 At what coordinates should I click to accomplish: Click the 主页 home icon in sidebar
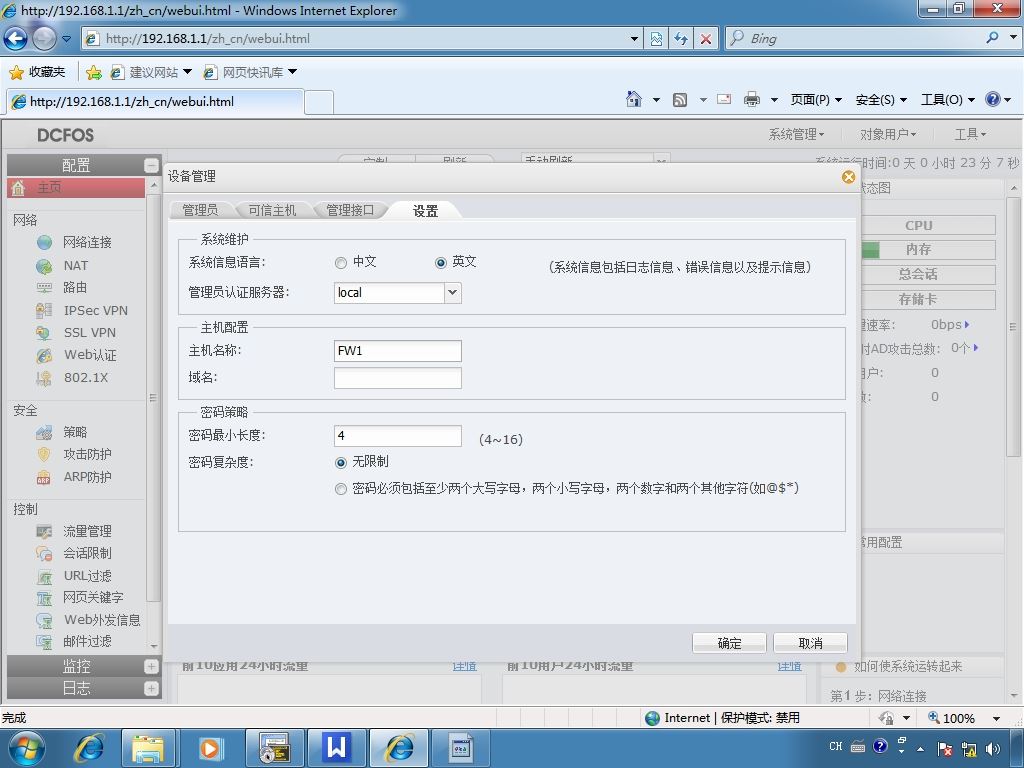[18, 188]
